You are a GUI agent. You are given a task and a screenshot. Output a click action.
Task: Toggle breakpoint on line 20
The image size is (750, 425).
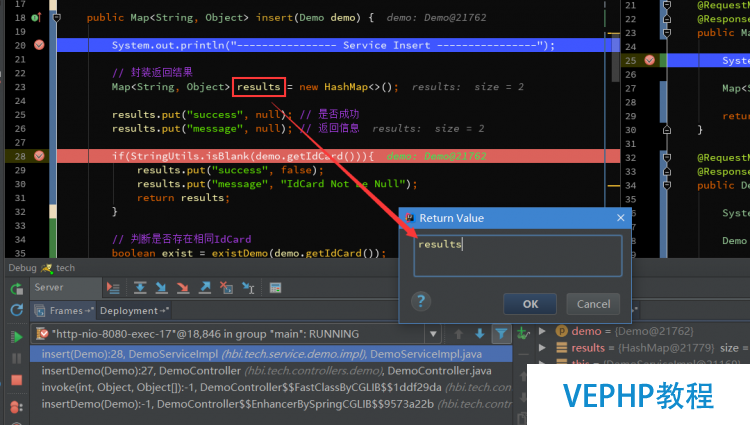[39, 45]
